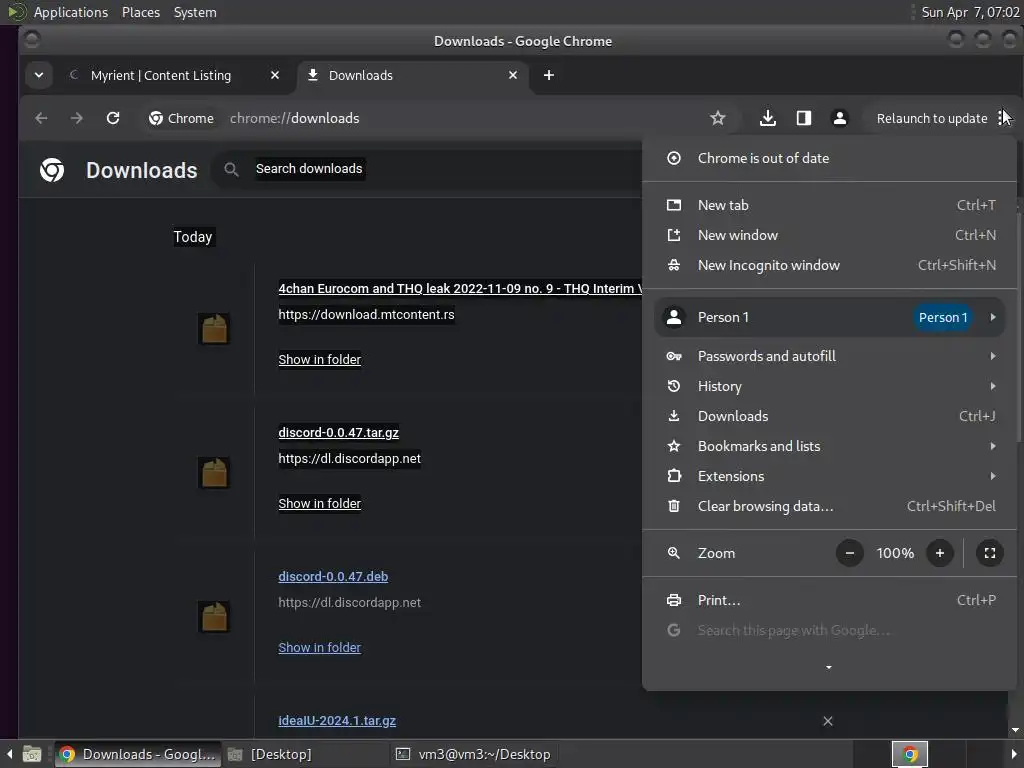Click the search magnifier icon in downloads

[231, 169]
